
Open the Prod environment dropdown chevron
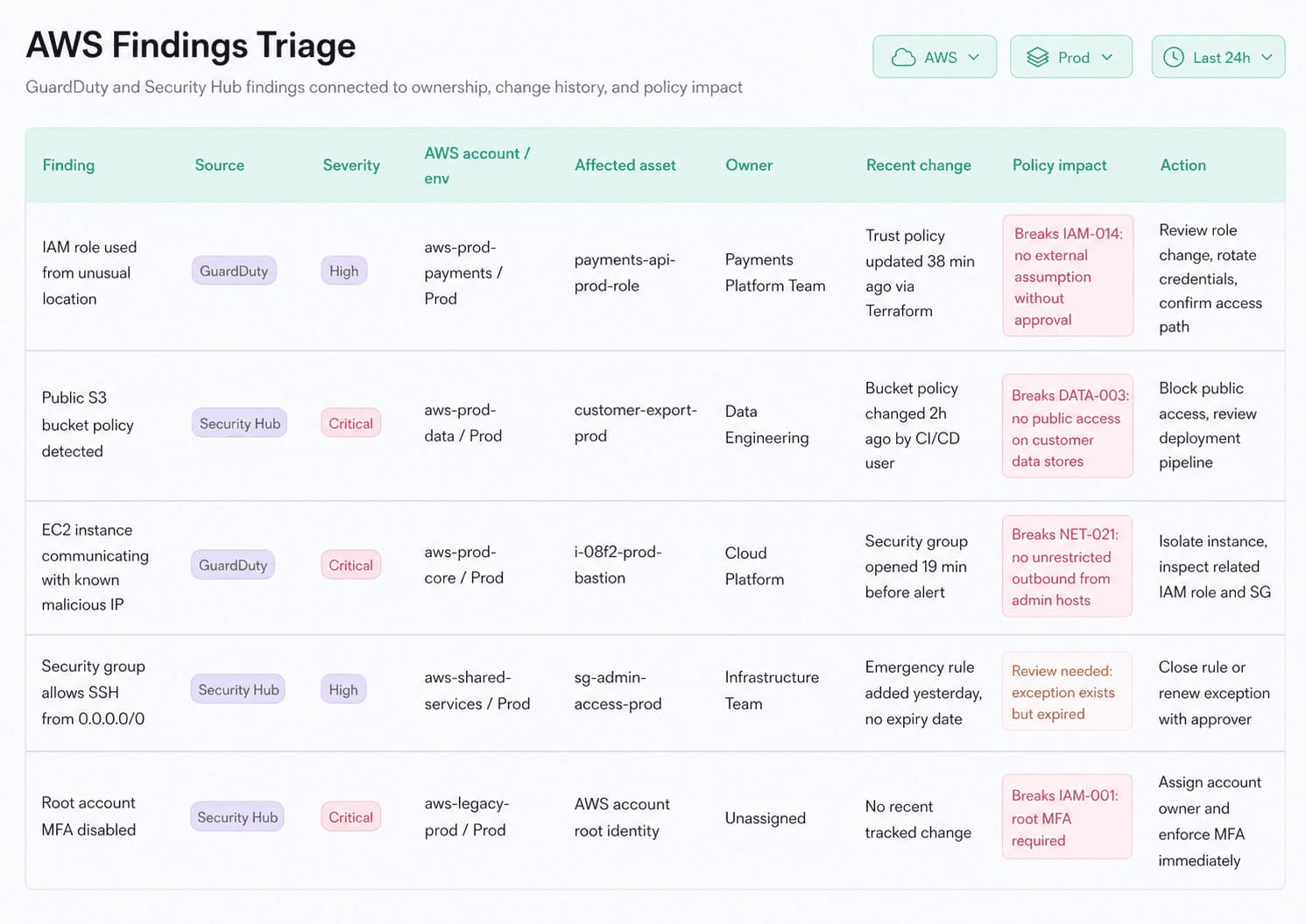coord(1107,58)
